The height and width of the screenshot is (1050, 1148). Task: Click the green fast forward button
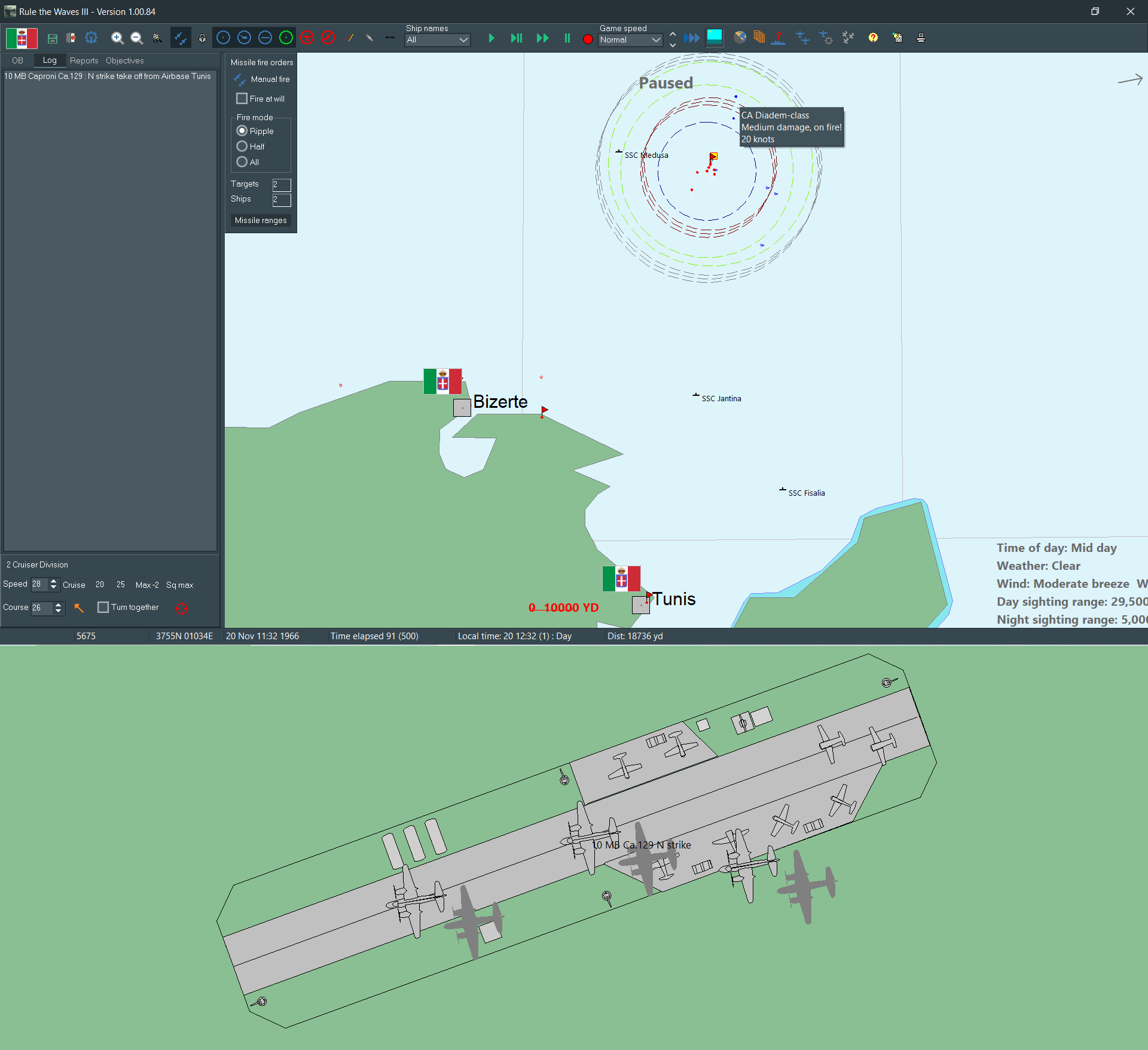pos(542,38)
